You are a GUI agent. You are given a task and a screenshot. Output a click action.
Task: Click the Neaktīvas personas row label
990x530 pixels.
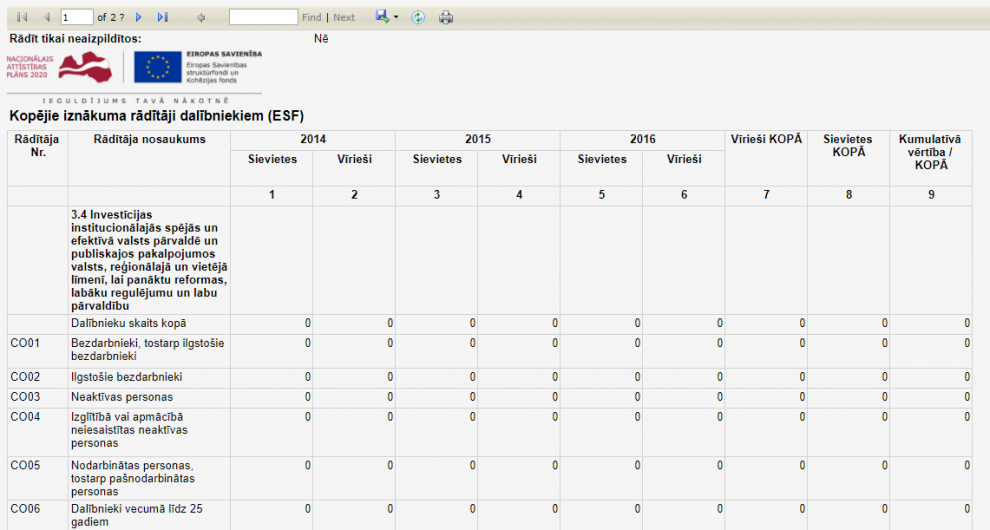coord(121,397)
